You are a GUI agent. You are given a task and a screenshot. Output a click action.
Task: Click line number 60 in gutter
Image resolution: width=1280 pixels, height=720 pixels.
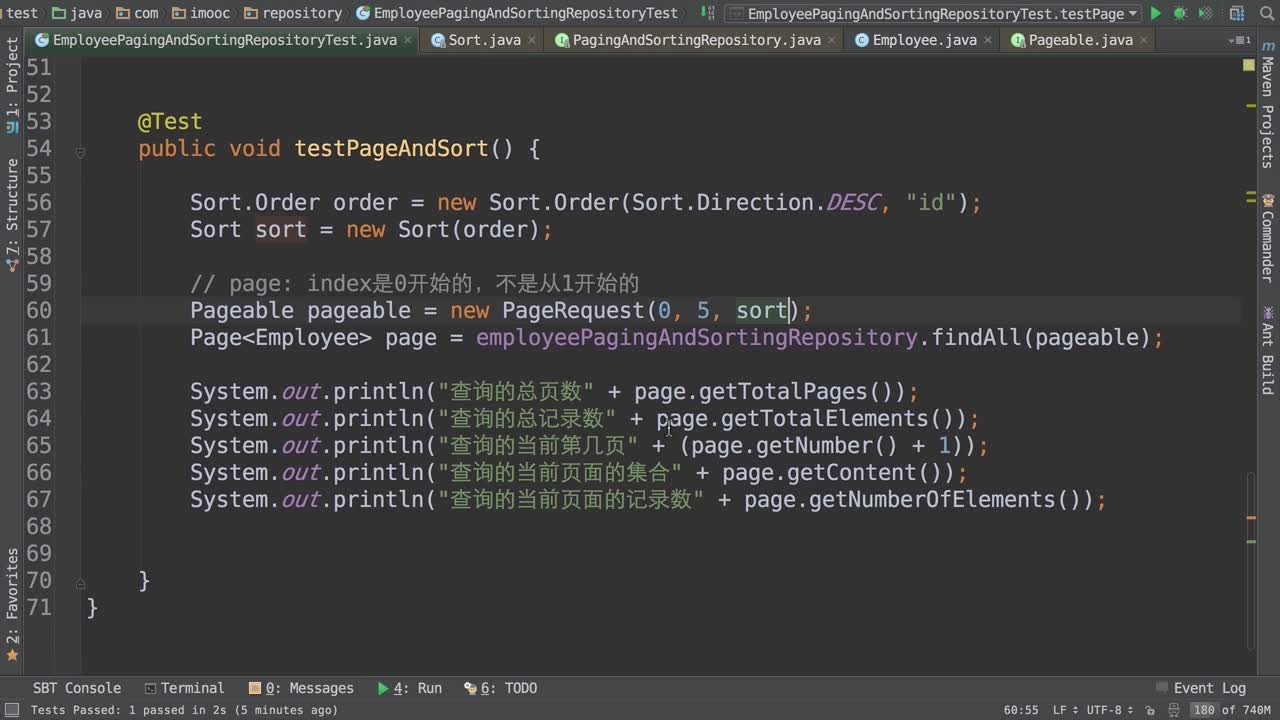click(x=39, y=310)
